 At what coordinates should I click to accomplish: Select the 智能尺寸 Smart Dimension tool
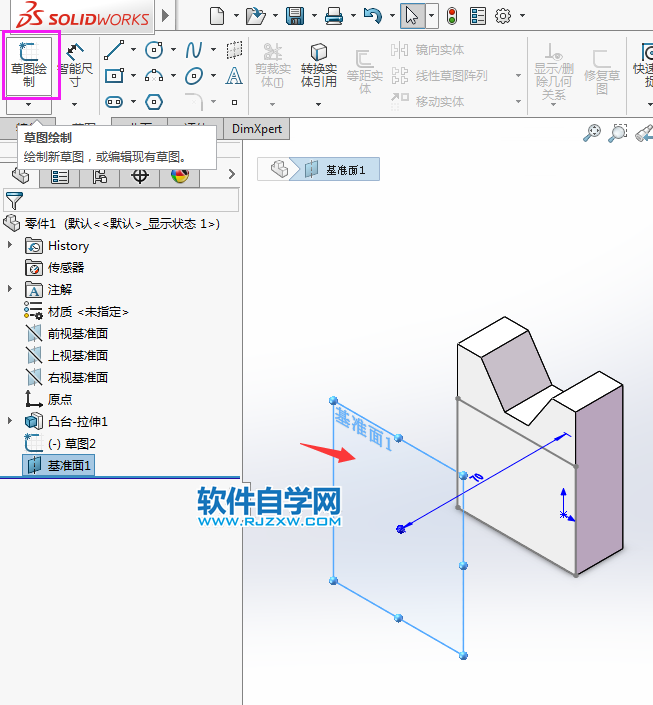[x=75, y=66]
